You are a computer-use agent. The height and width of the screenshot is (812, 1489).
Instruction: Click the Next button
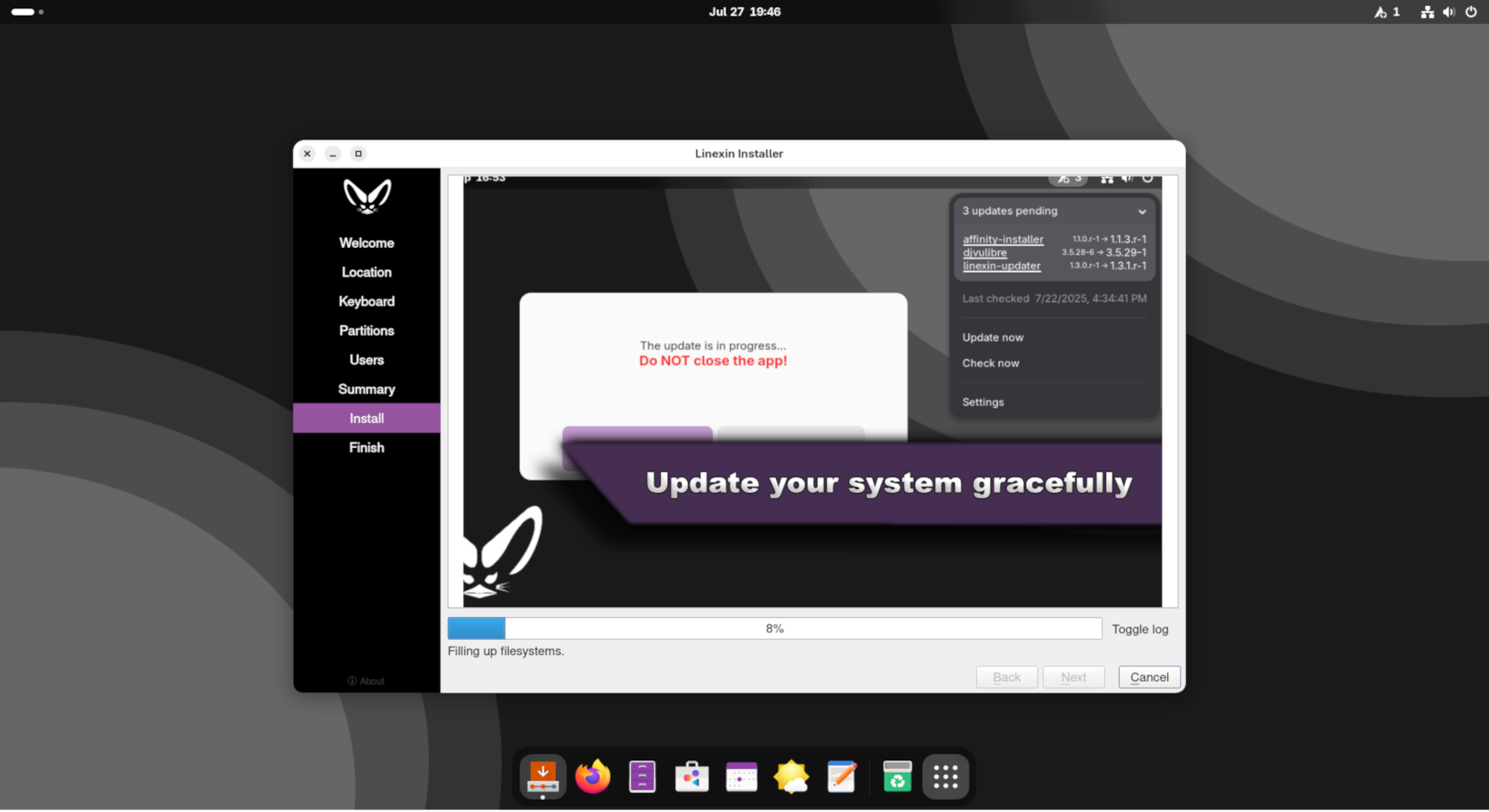(x=1073, y=677)
